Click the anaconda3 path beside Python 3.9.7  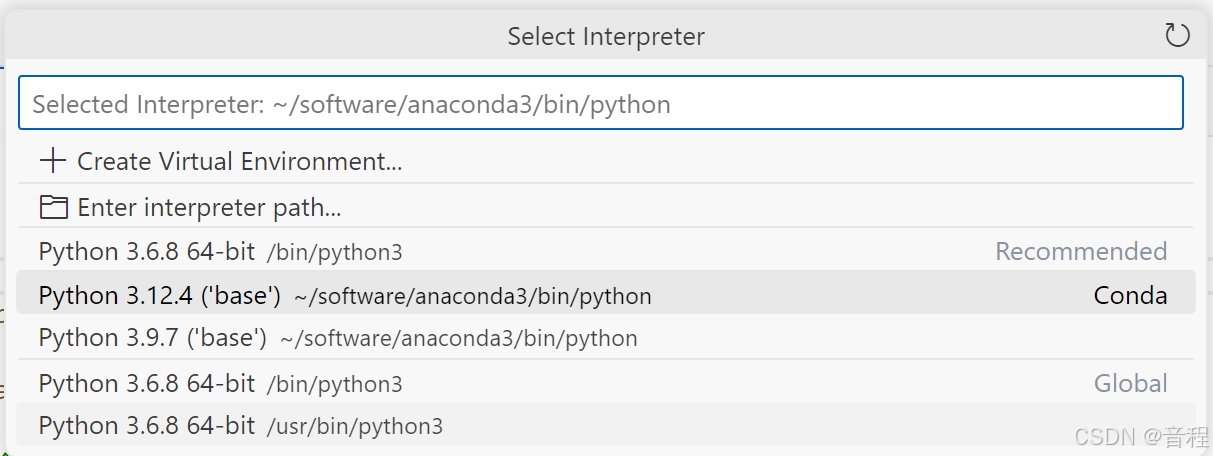tap(458, 339)
